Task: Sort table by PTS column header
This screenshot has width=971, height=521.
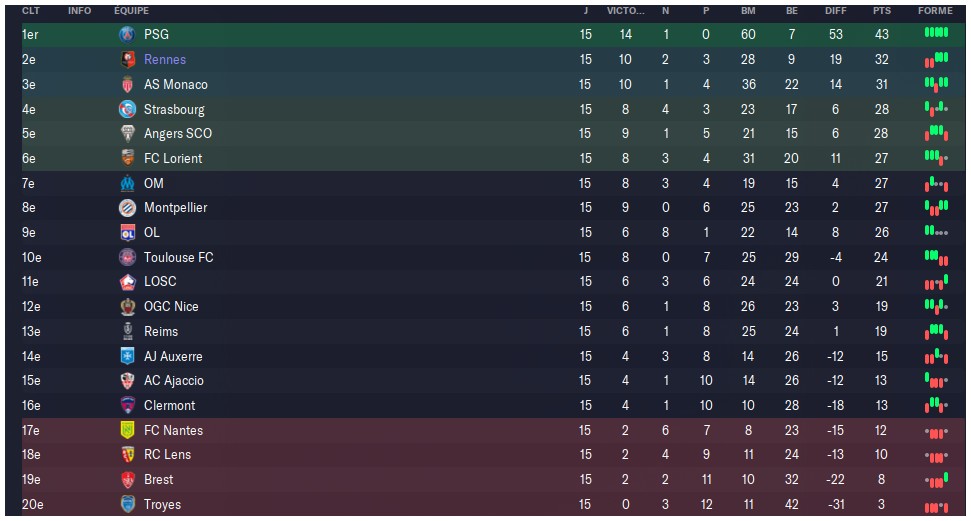Action: point(881,10)
